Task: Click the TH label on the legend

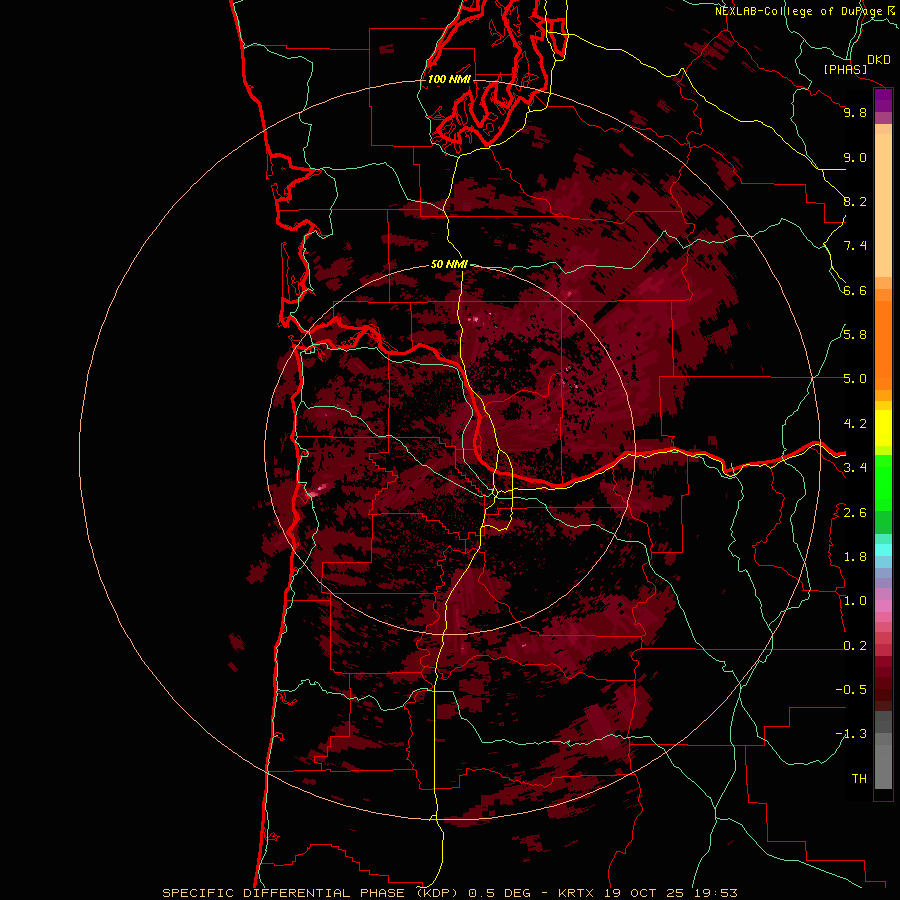Action: [859, 779]
